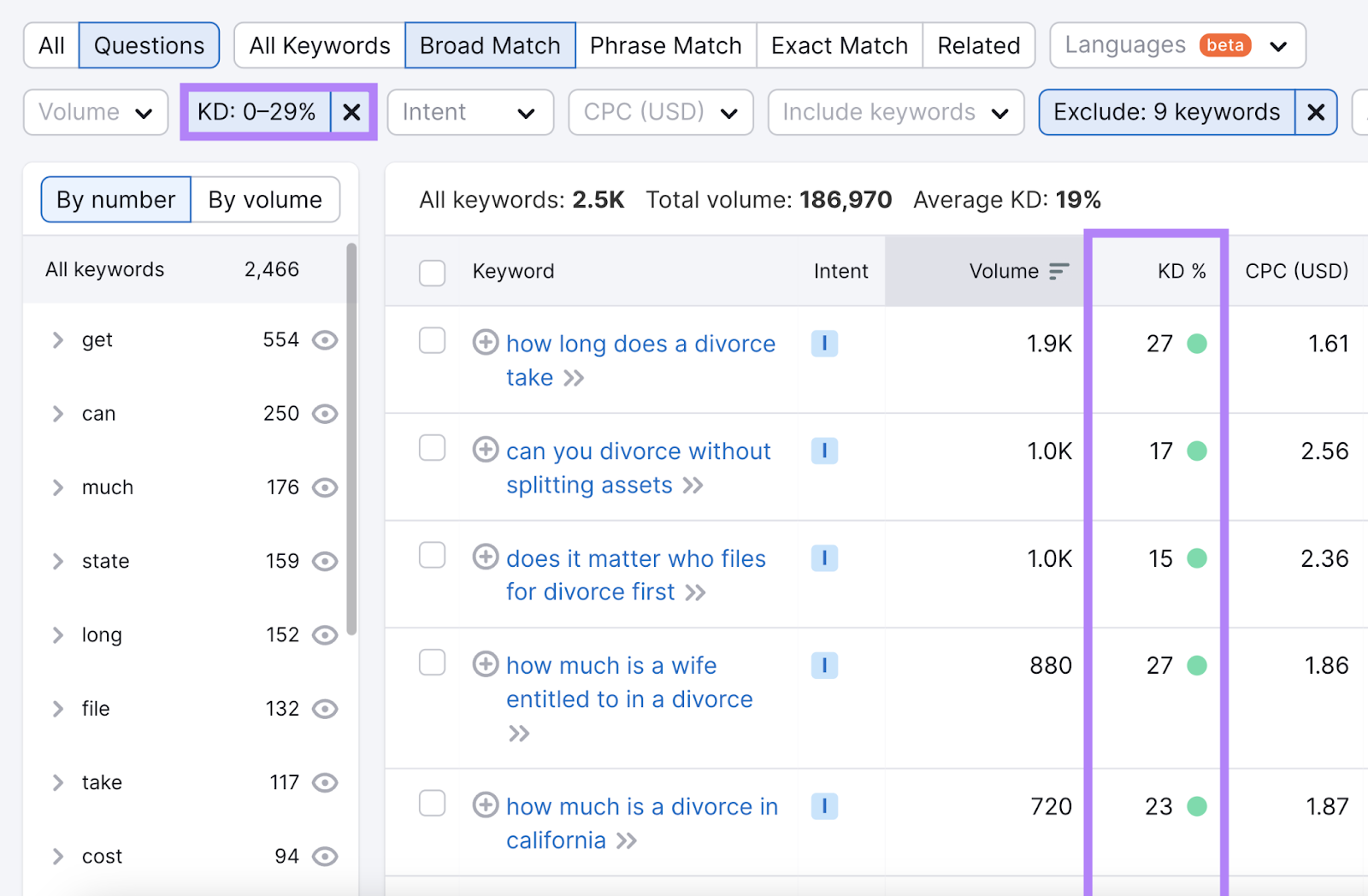Expand the 'long' keyword group

click(57, 635)
